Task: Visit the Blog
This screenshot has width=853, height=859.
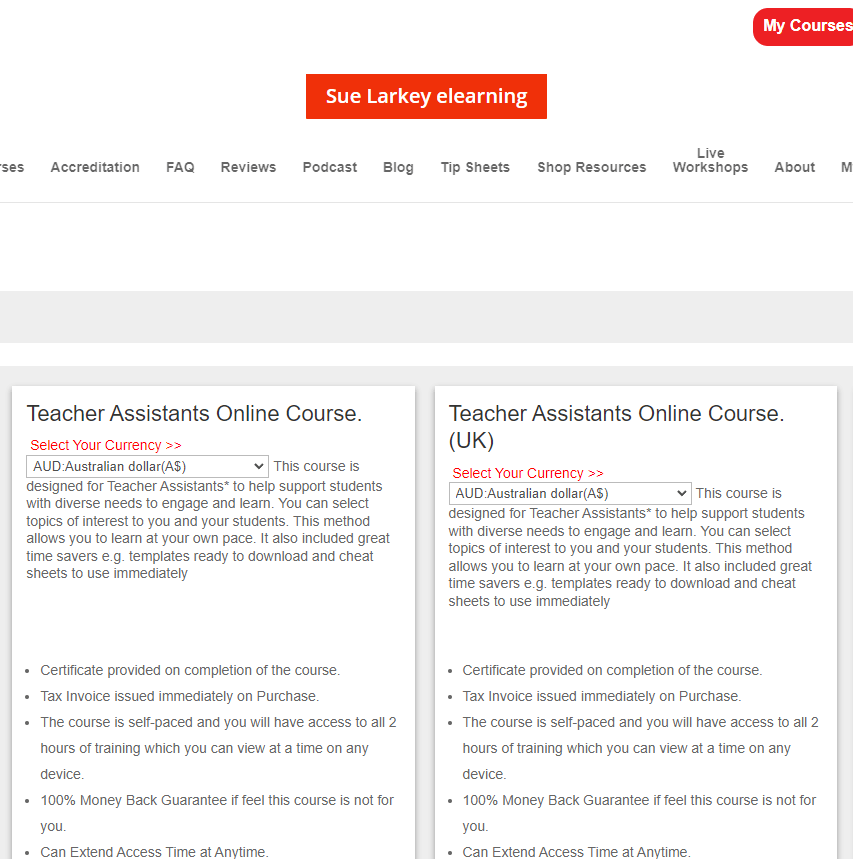Action: 398,167
